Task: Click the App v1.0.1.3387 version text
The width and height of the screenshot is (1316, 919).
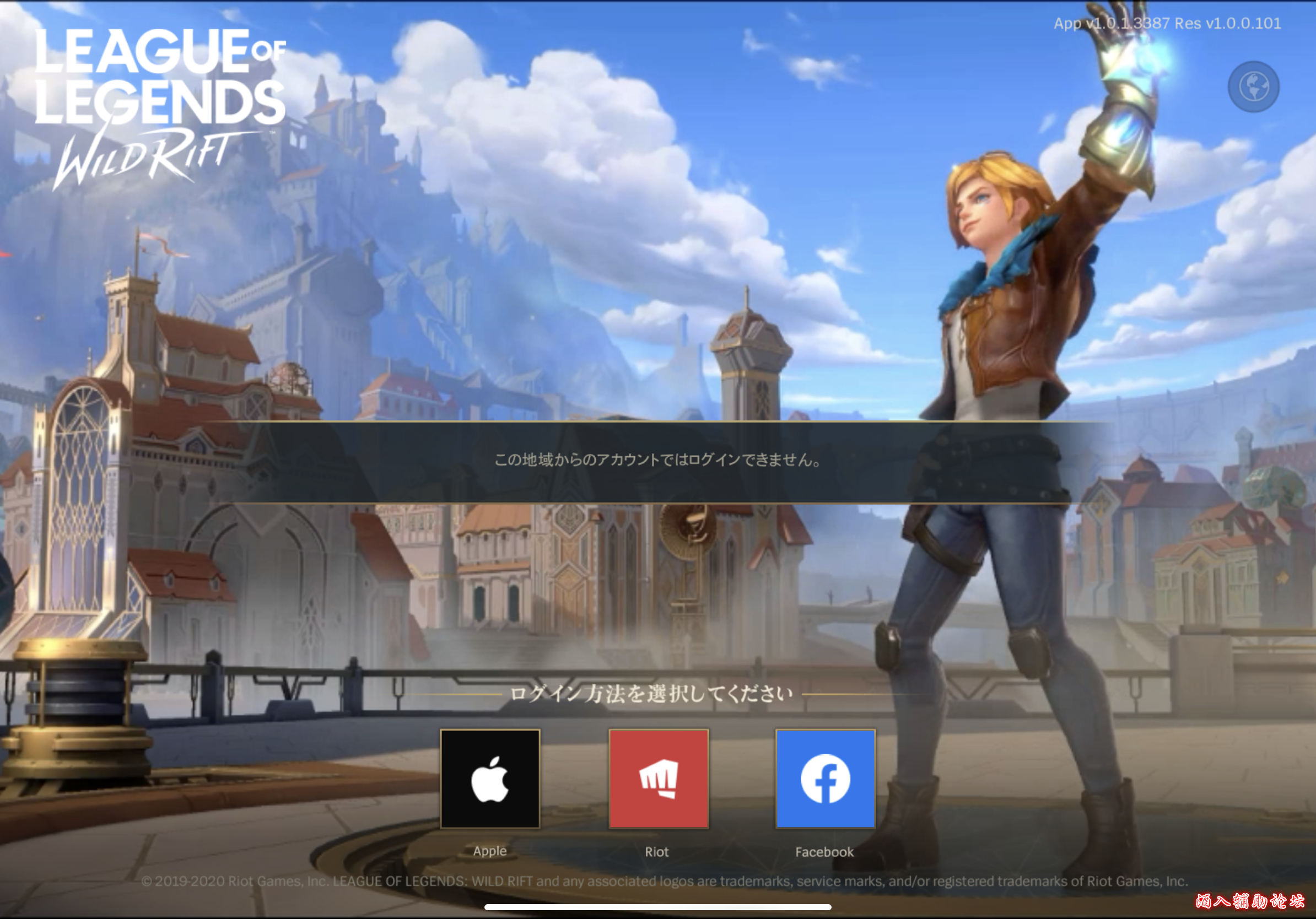Action: pyautogui.click(x=1112, y=24)
